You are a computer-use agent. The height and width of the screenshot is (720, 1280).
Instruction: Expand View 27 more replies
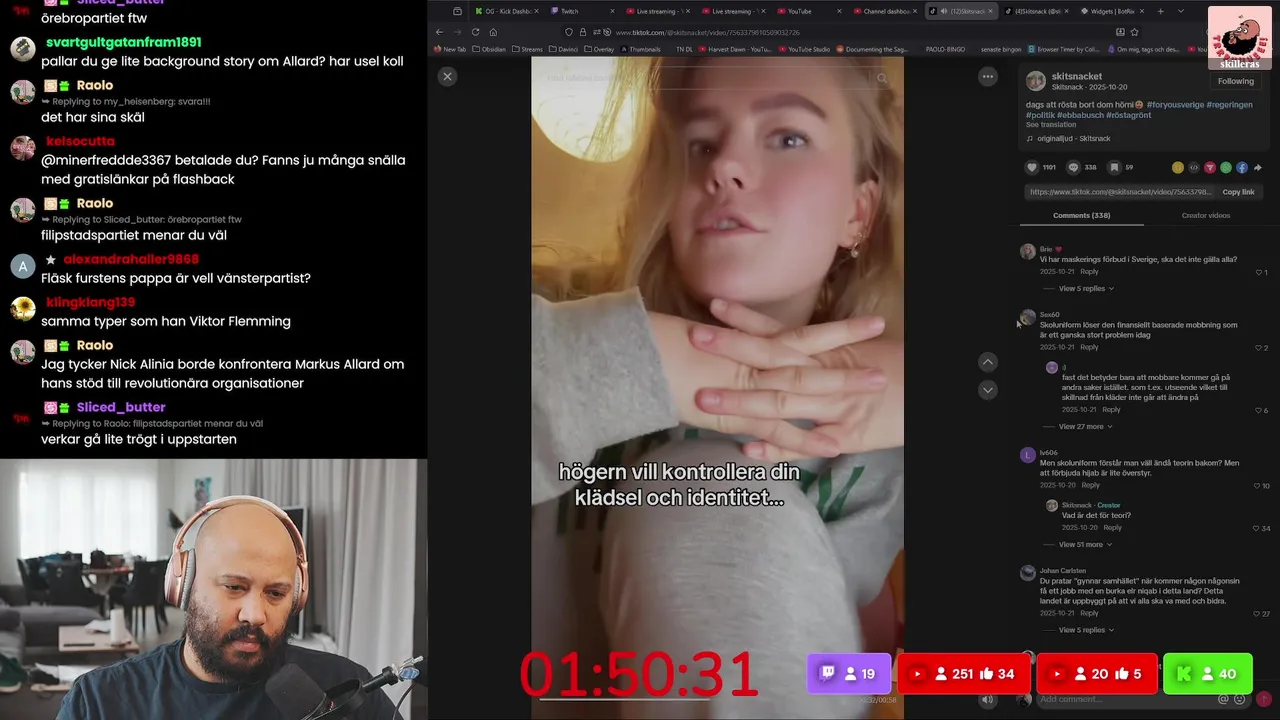[1085, 427]
